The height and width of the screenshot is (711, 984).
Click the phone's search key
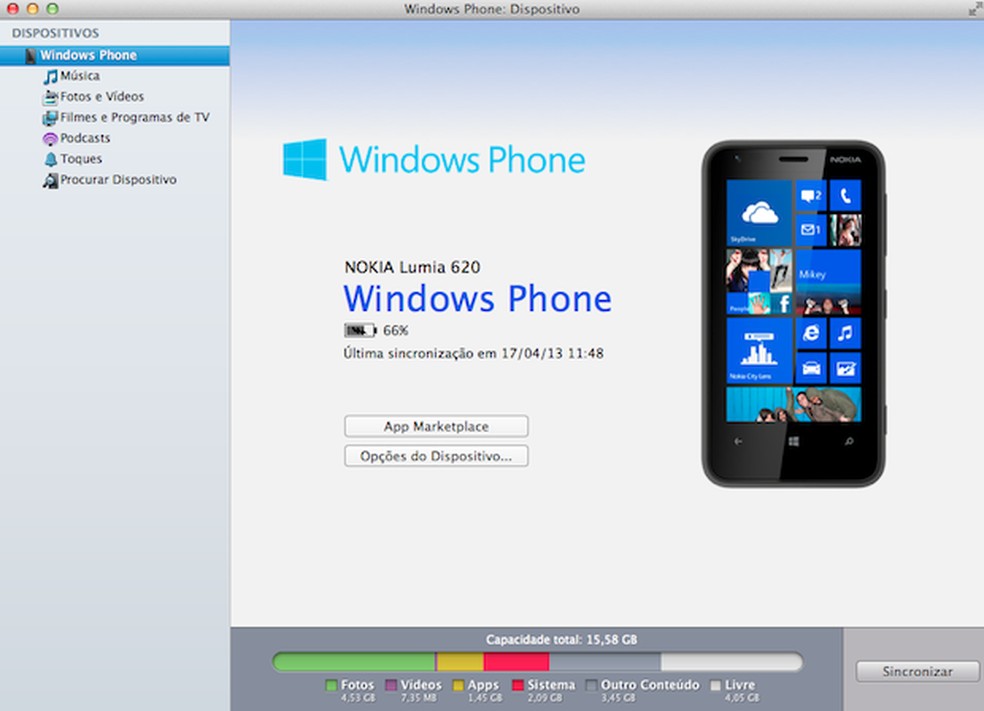pos(848,442)
